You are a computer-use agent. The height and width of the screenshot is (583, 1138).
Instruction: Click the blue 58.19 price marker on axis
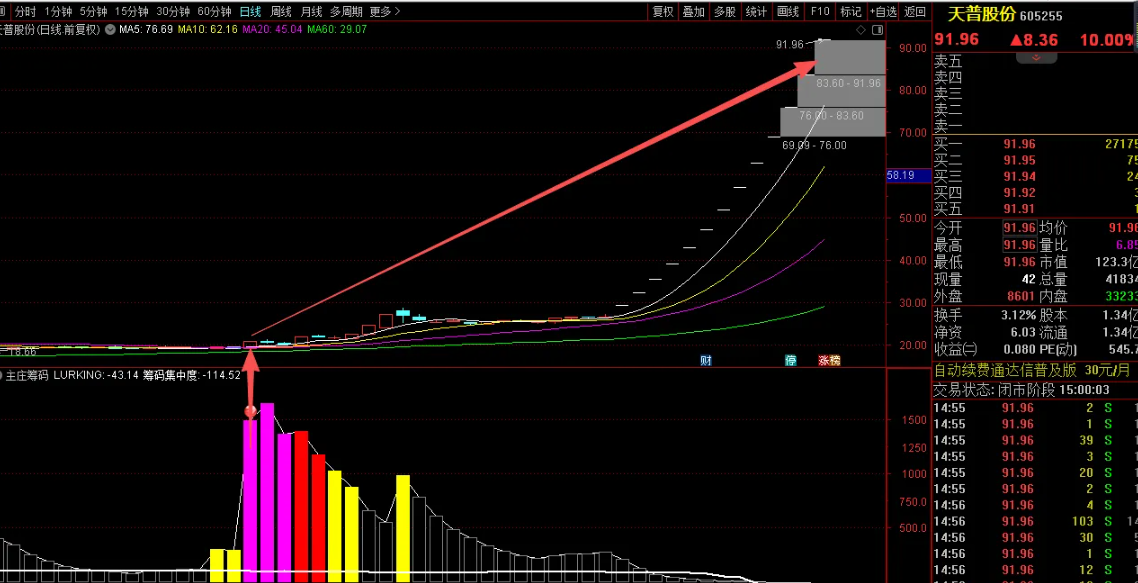901,176
